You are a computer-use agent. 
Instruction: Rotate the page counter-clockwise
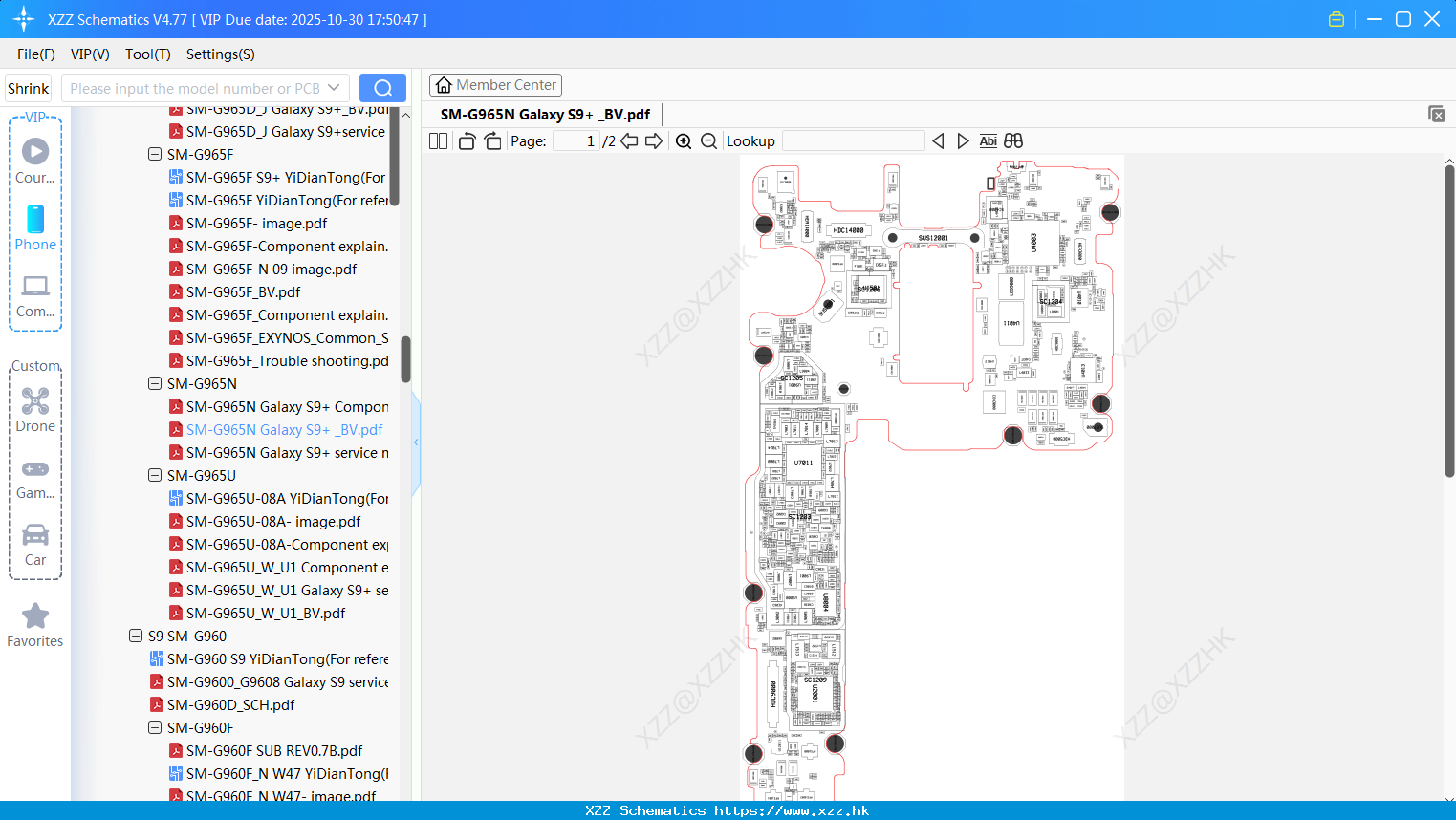coord(467,140)
